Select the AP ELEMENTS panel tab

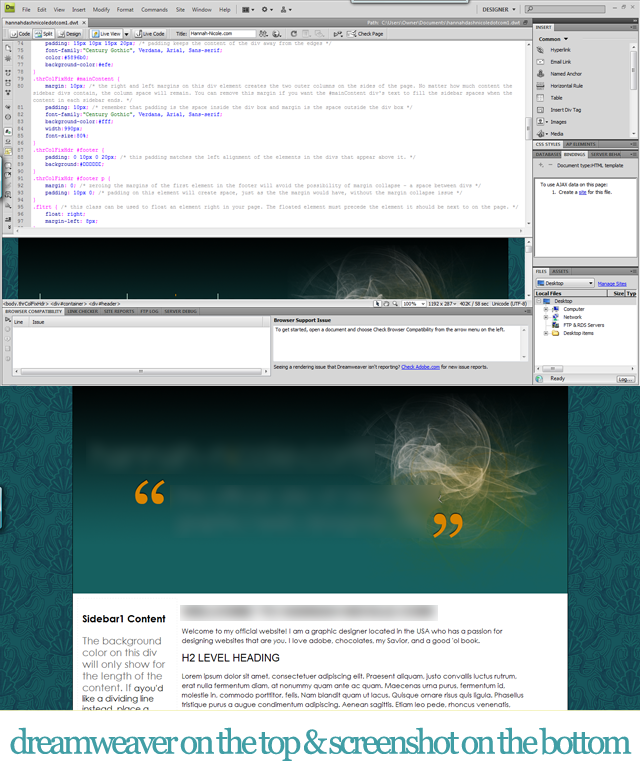(580, 144)
